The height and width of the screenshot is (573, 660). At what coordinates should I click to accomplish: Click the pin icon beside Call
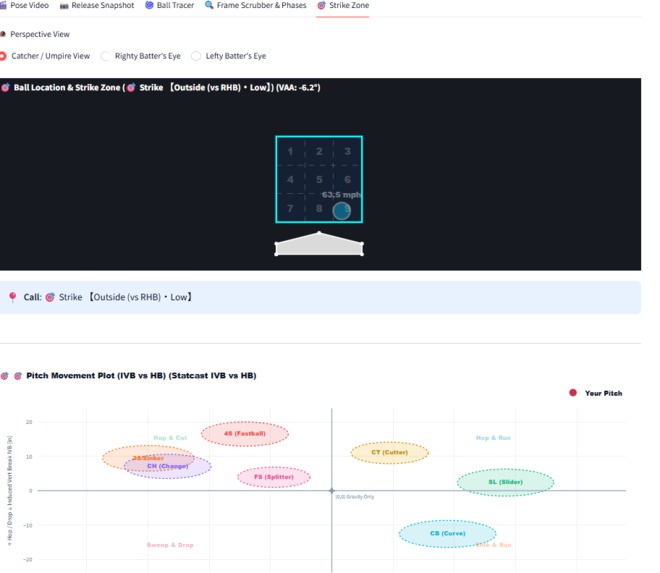13,297
